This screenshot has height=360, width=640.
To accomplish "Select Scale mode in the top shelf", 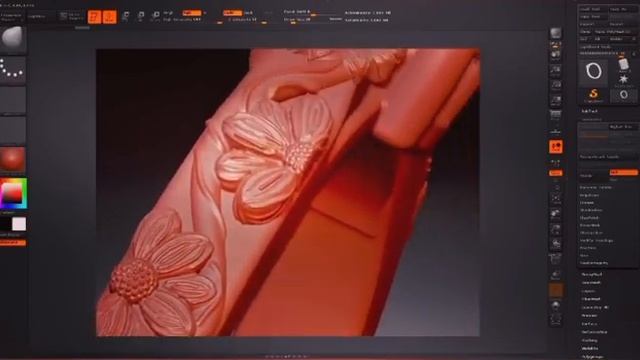I will (x=141, y=17).
